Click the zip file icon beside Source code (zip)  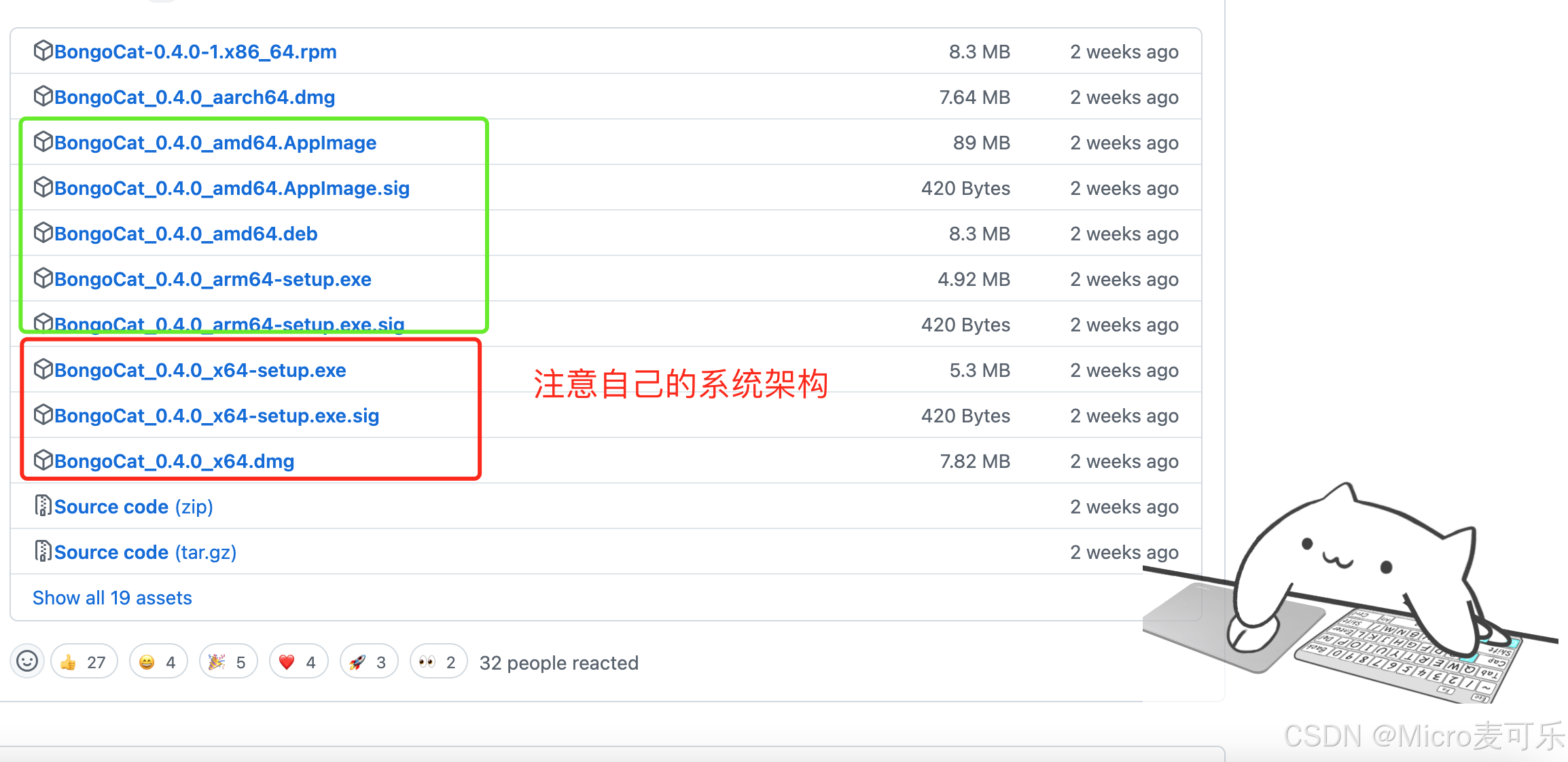(43, 506)
